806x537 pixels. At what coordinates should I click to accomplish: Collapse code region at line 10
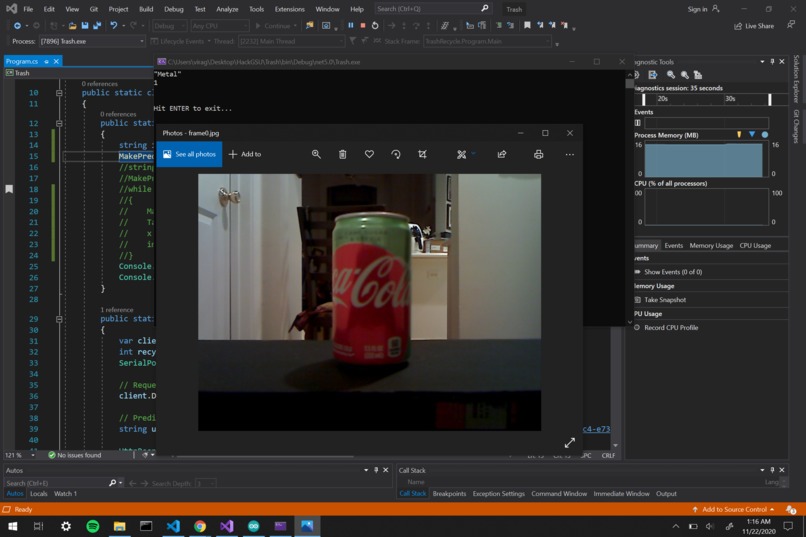[x=59, y=93]
